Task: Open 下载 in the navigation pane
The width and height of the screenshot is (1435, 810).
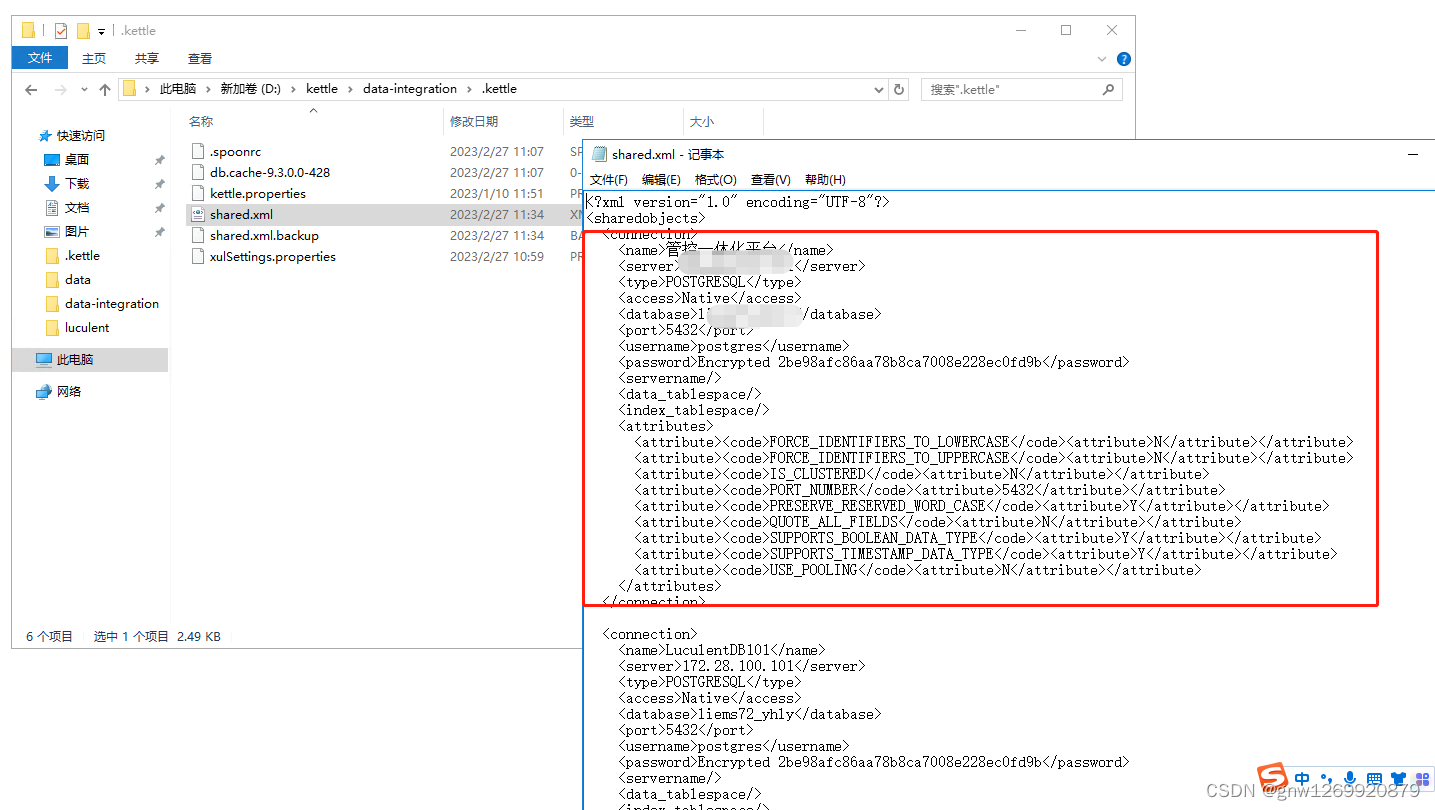Action: pyautogui.click(x=77, y=183)
